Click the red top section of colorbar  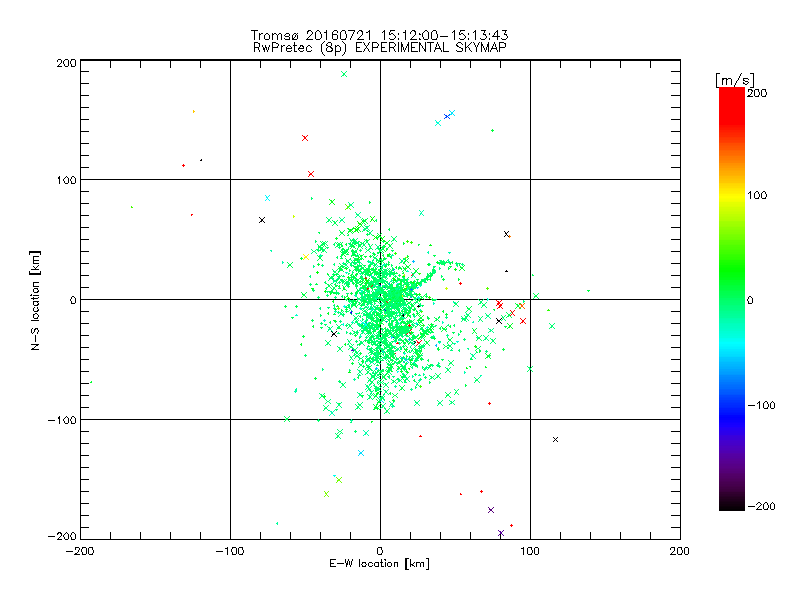[x=732, y=105]
